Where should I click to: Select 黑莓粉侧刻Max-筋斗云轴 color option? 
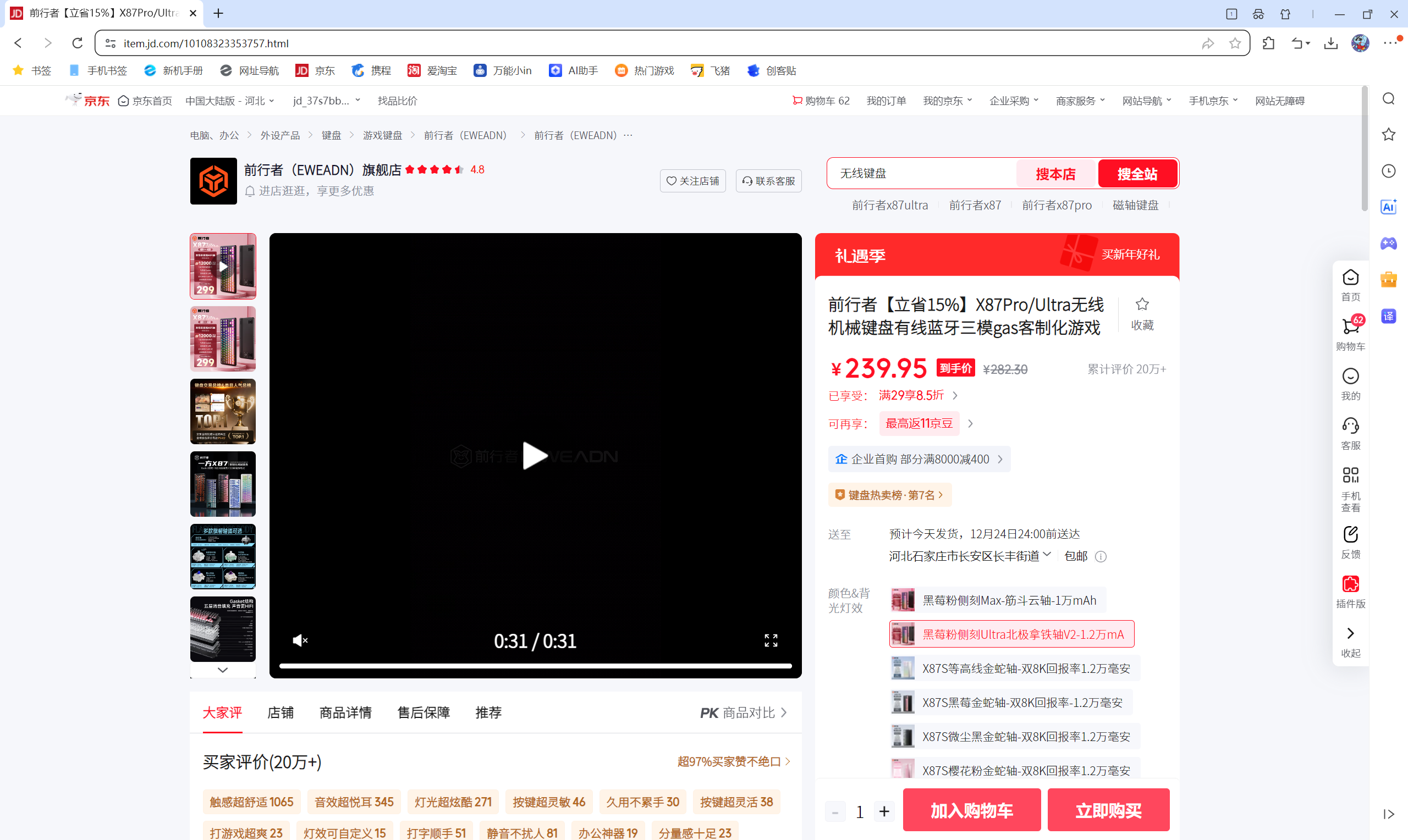(998, 600)
